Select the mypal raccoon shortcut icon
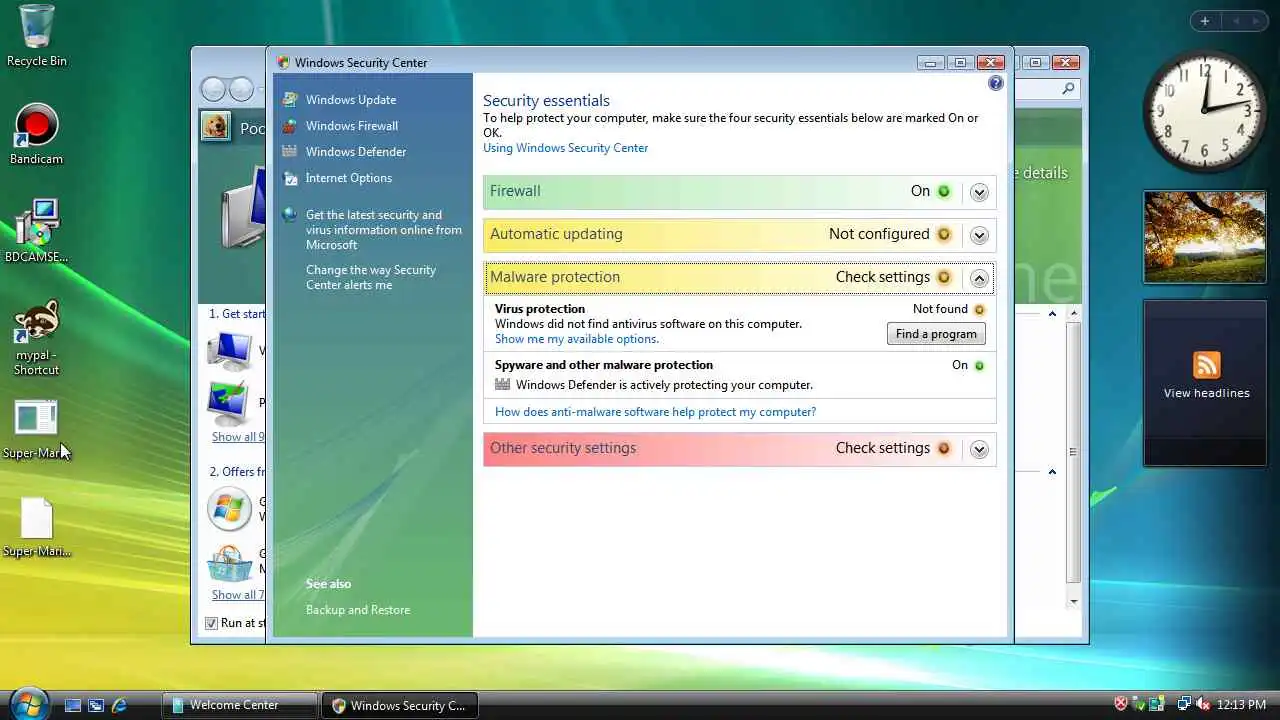 pos(37,321)
